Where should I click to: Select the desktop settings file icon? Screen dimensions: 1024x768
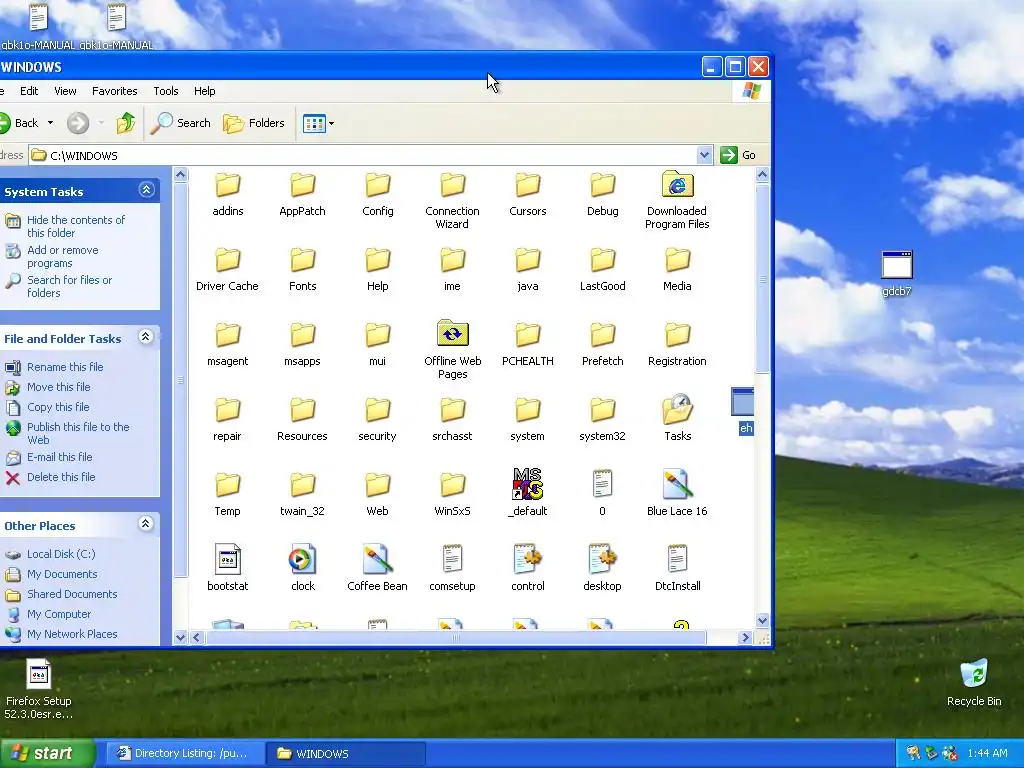pyautogui.click(x=602, y=559)
